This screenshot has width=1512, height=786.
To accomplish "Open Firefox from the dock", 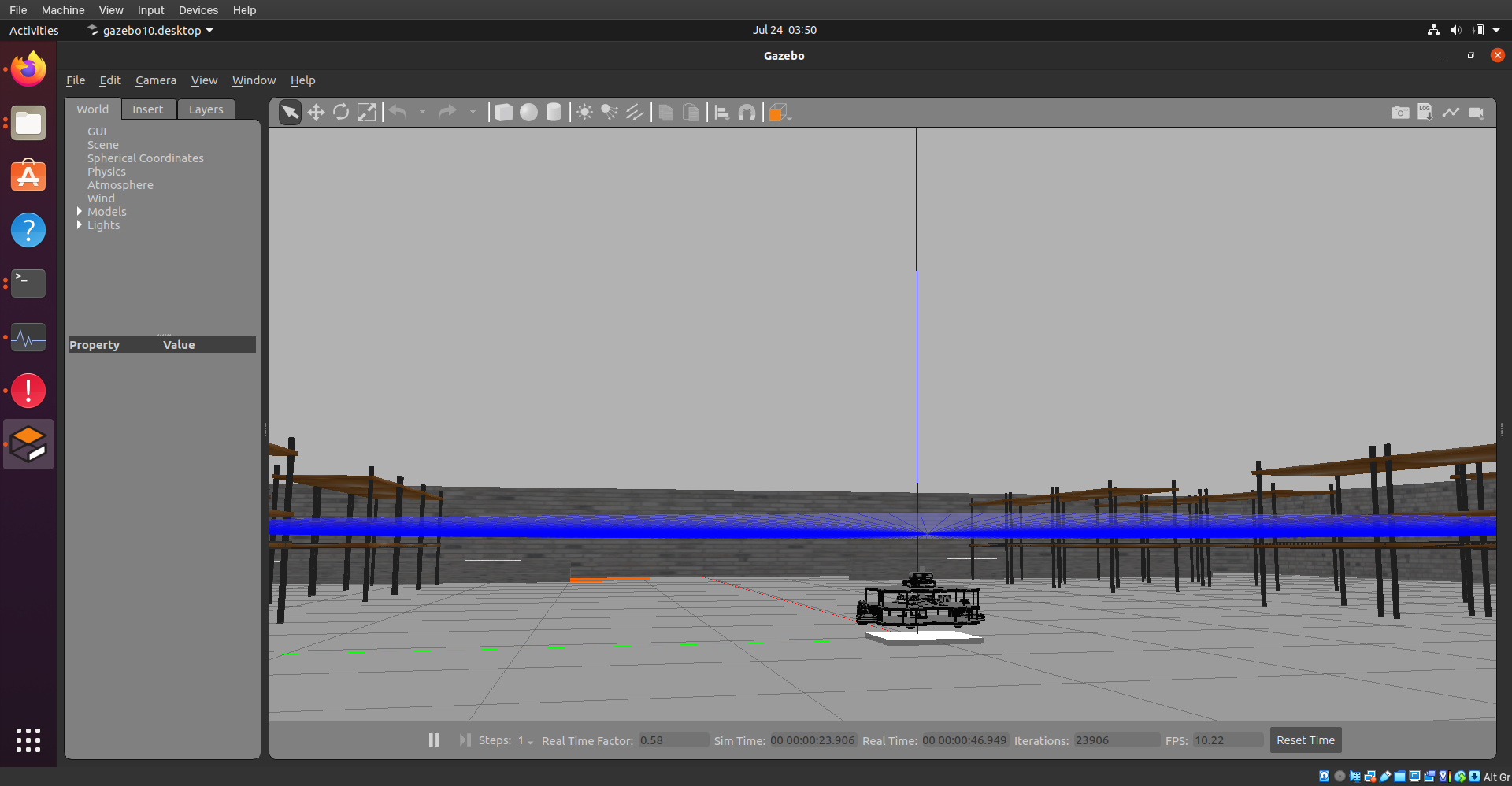I will point(28,69).
